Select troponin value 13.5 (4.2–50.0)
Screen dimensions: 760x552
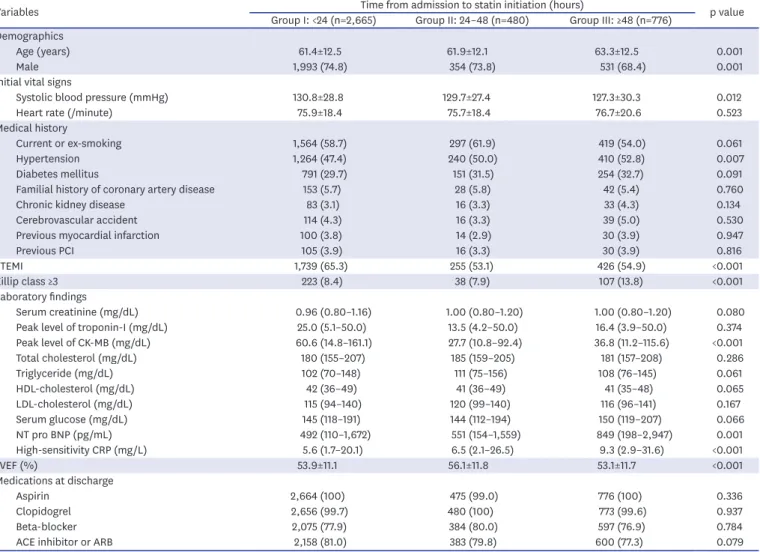pyautogui.click(x=483, y=328)
